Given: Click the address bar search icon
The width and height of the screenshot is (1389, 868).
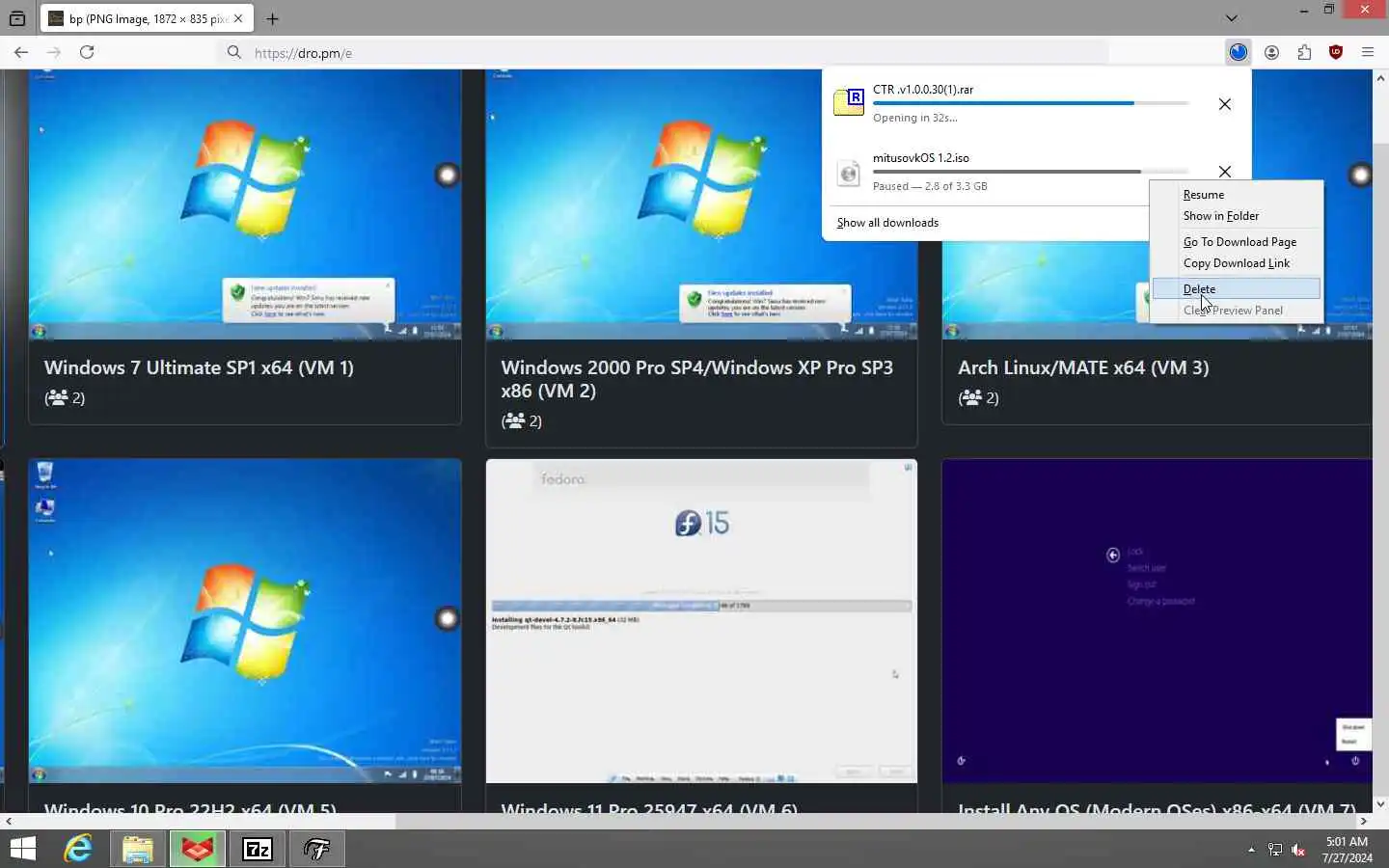Looking at the screenshot, I should (234, 52).
